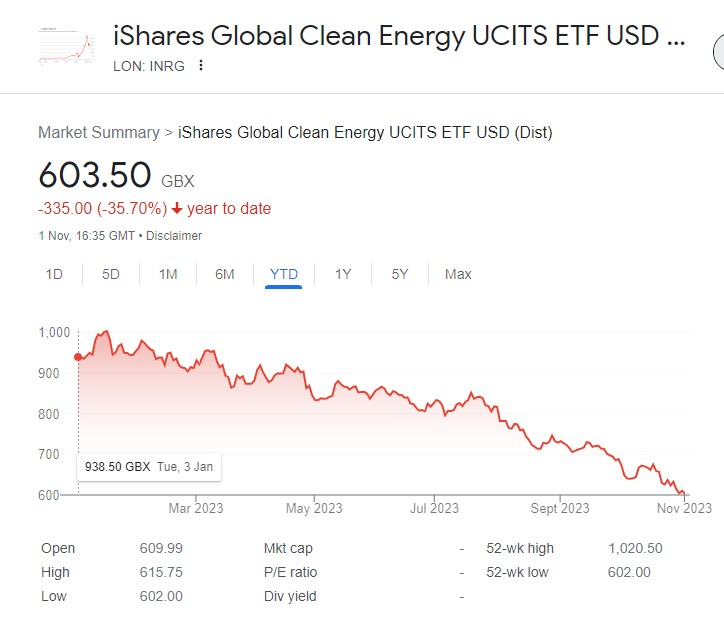Show the Max chart range
Image resolution: width=724 pixels, height=623 pixels.
(458, 274)
